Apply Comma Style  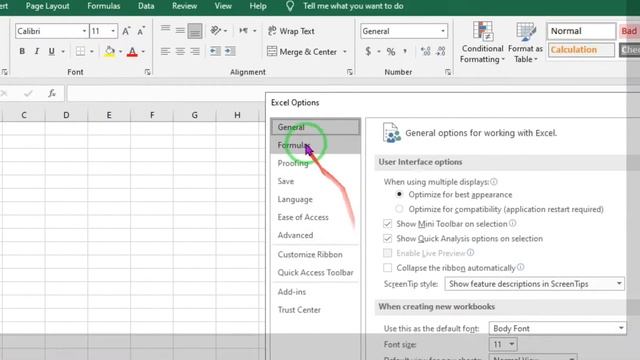[x=405, y=51]
